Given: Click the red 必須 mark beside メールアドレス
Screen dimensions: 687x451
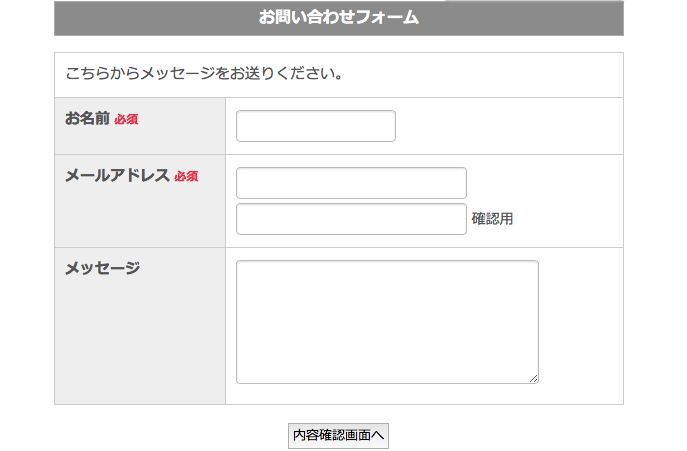Looking at the screenshot, I should point(186,176).
